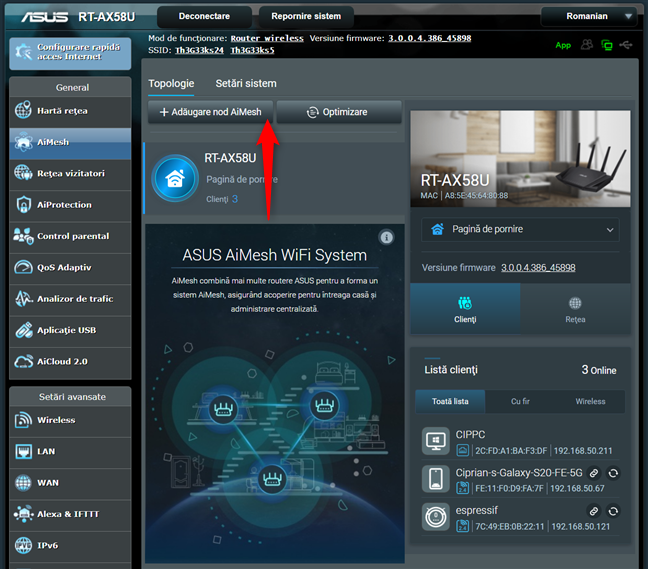Viewport: 648px width, 569px height.
Task: Open Control parental settings
Action: 70,236
